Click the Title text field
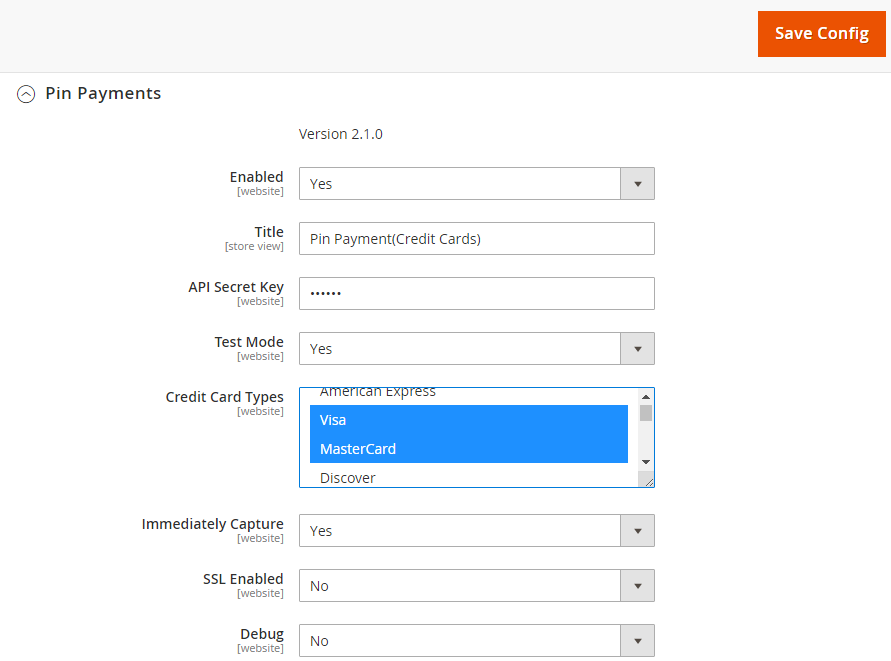 [x=476, y=239]
